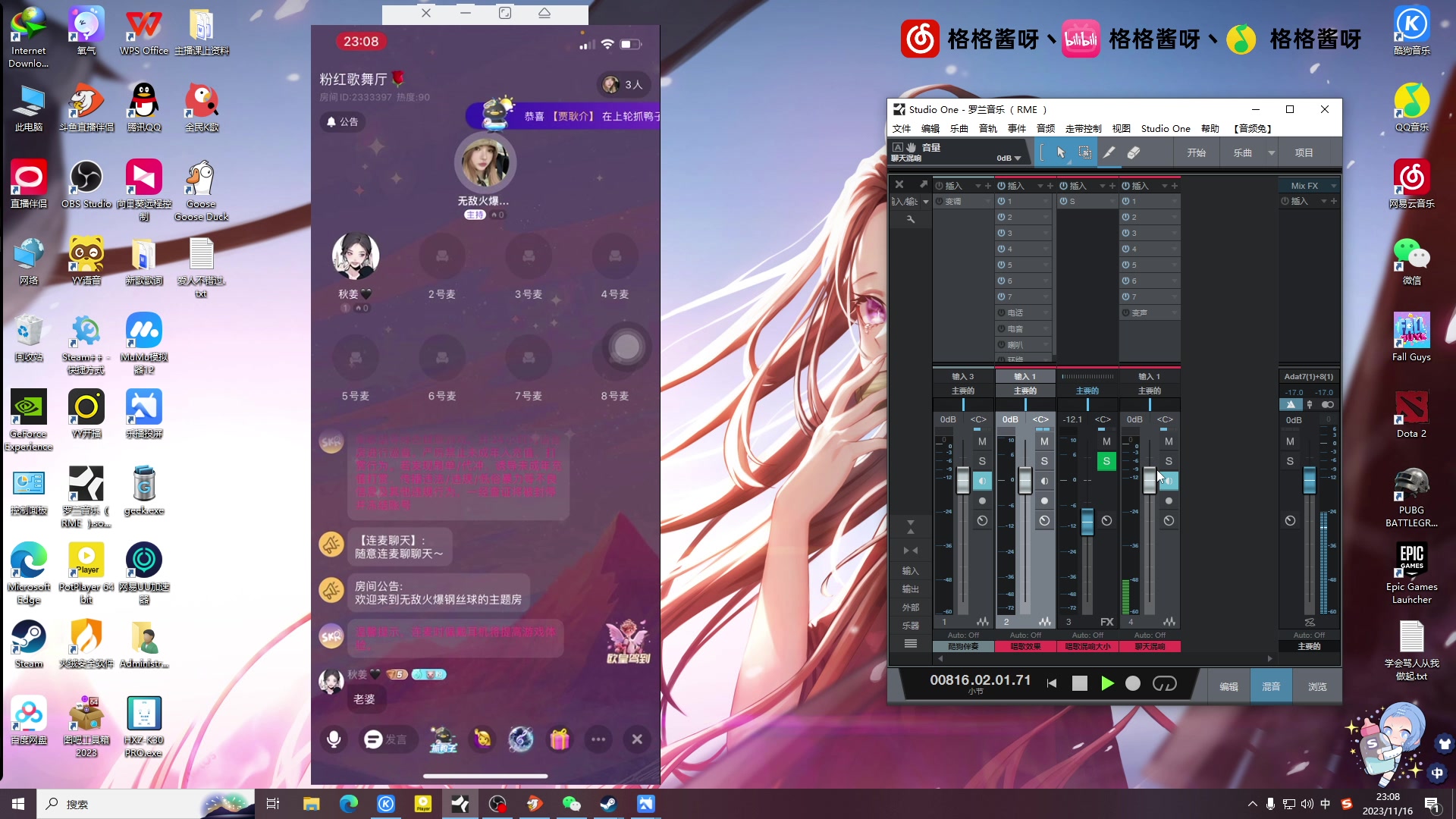1456x819 pixels.
Task: Switch to the 浏览 tab in bottom bar
Action: point(1317,686)
